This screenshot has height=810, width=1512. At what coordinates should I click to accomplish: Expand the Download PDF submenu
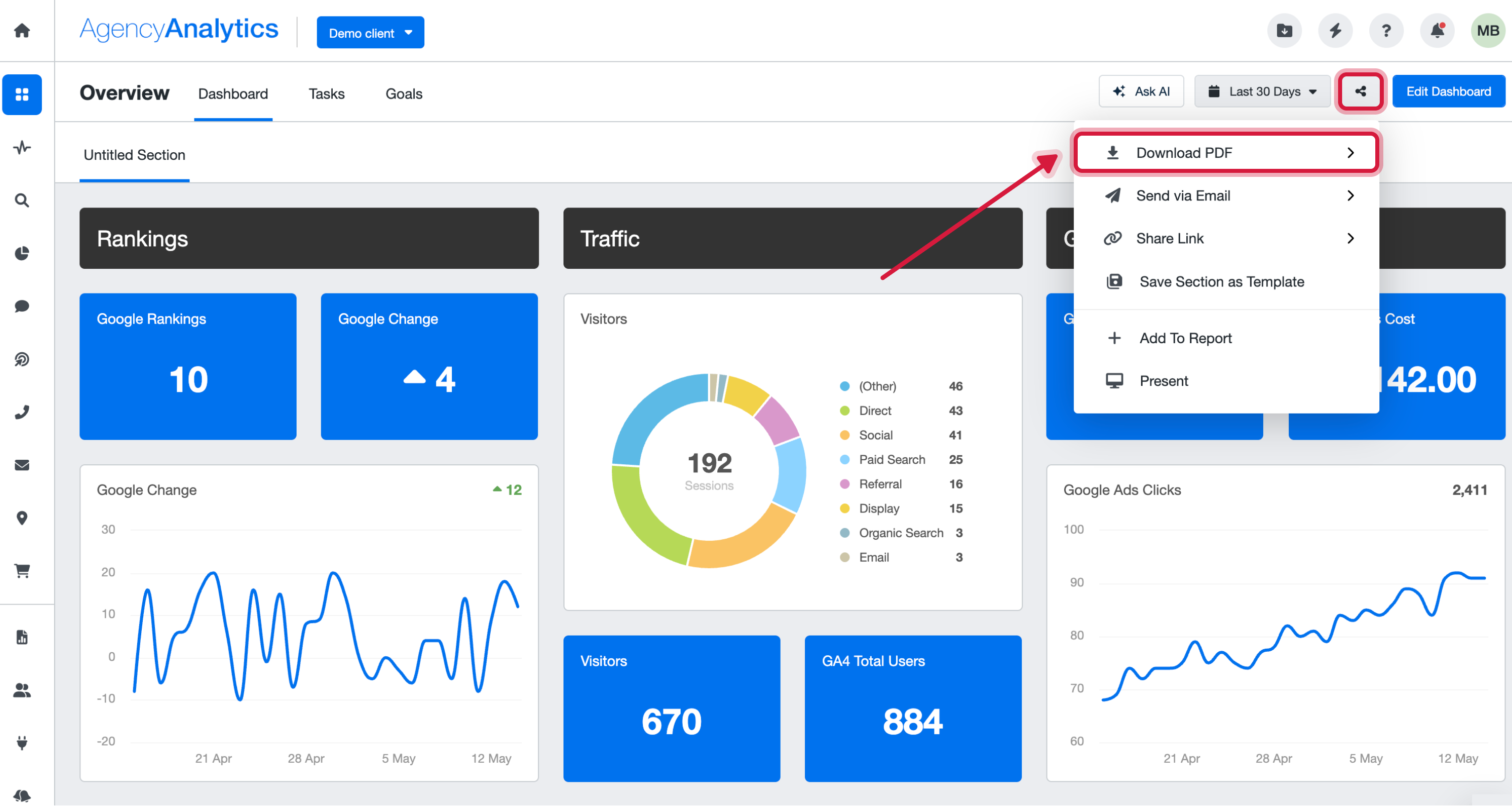(x=1226, y=153)
